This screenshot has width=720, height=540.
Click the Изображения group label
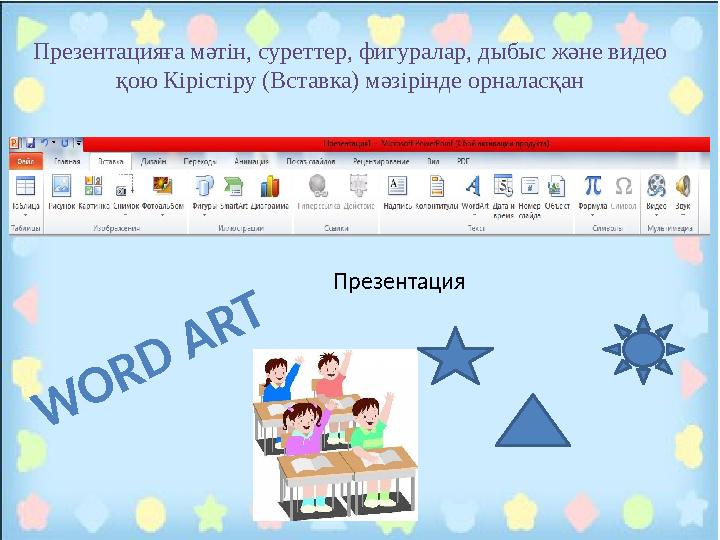click(x=116, y=228)
